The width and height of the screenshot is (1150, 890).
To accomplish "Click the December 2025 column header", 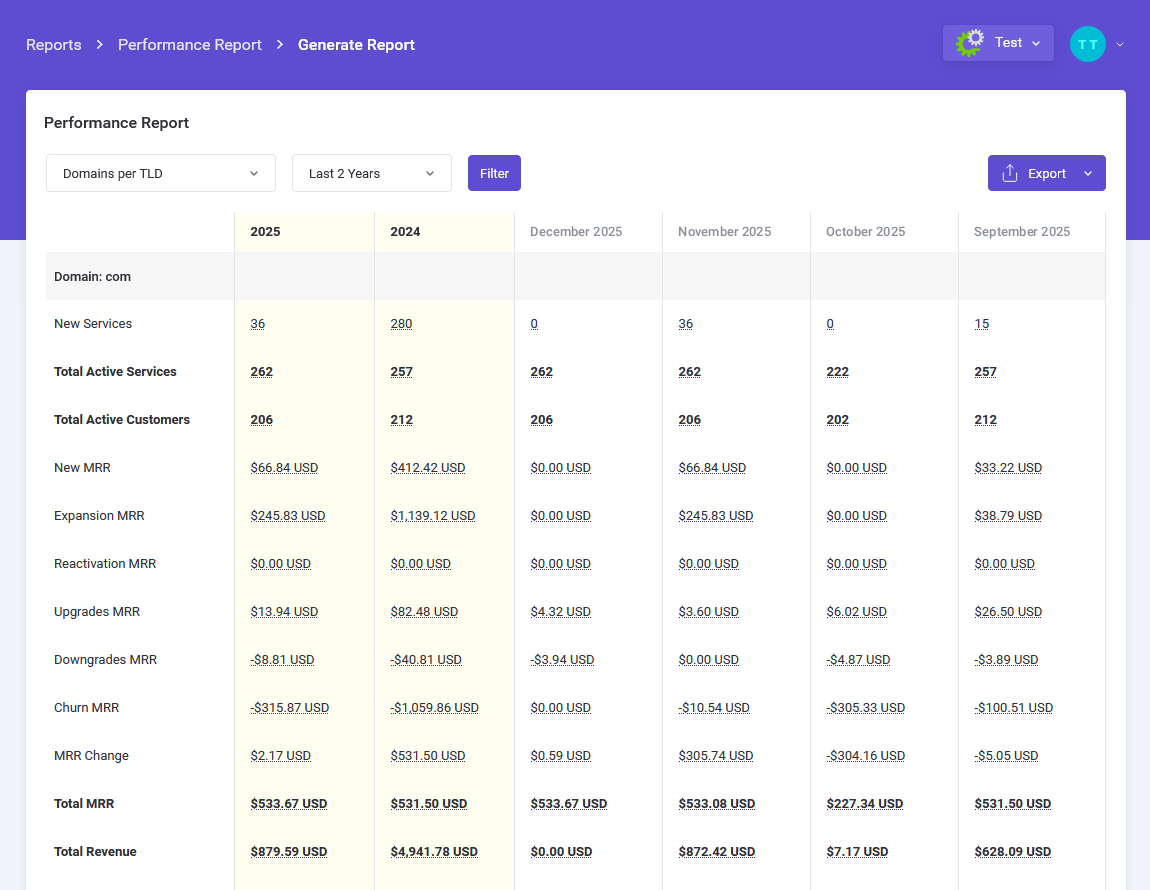I will (576, 232).
